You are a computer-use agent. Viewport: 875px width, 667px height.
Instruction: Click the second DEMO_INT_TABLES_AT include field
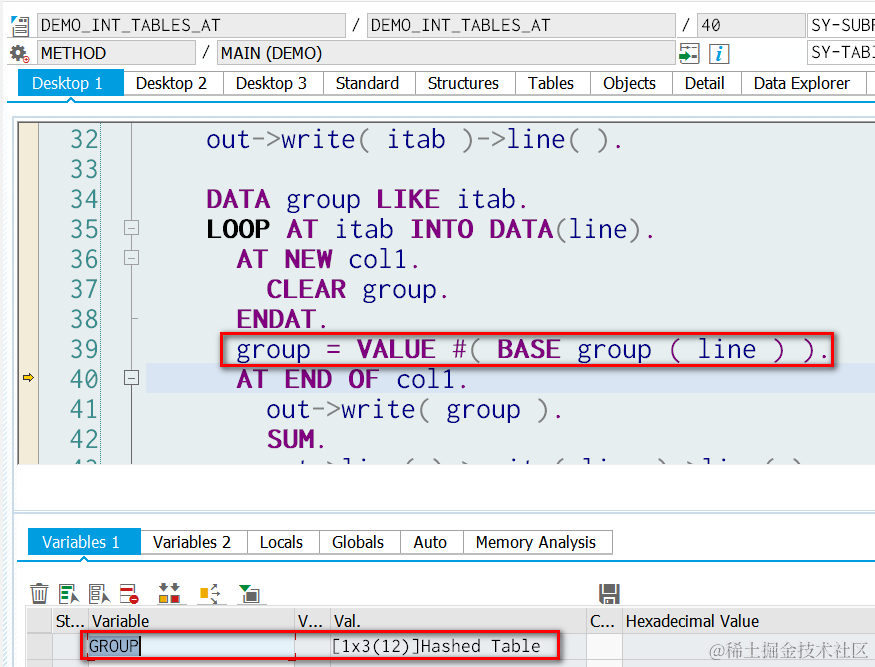coord(521,26)
